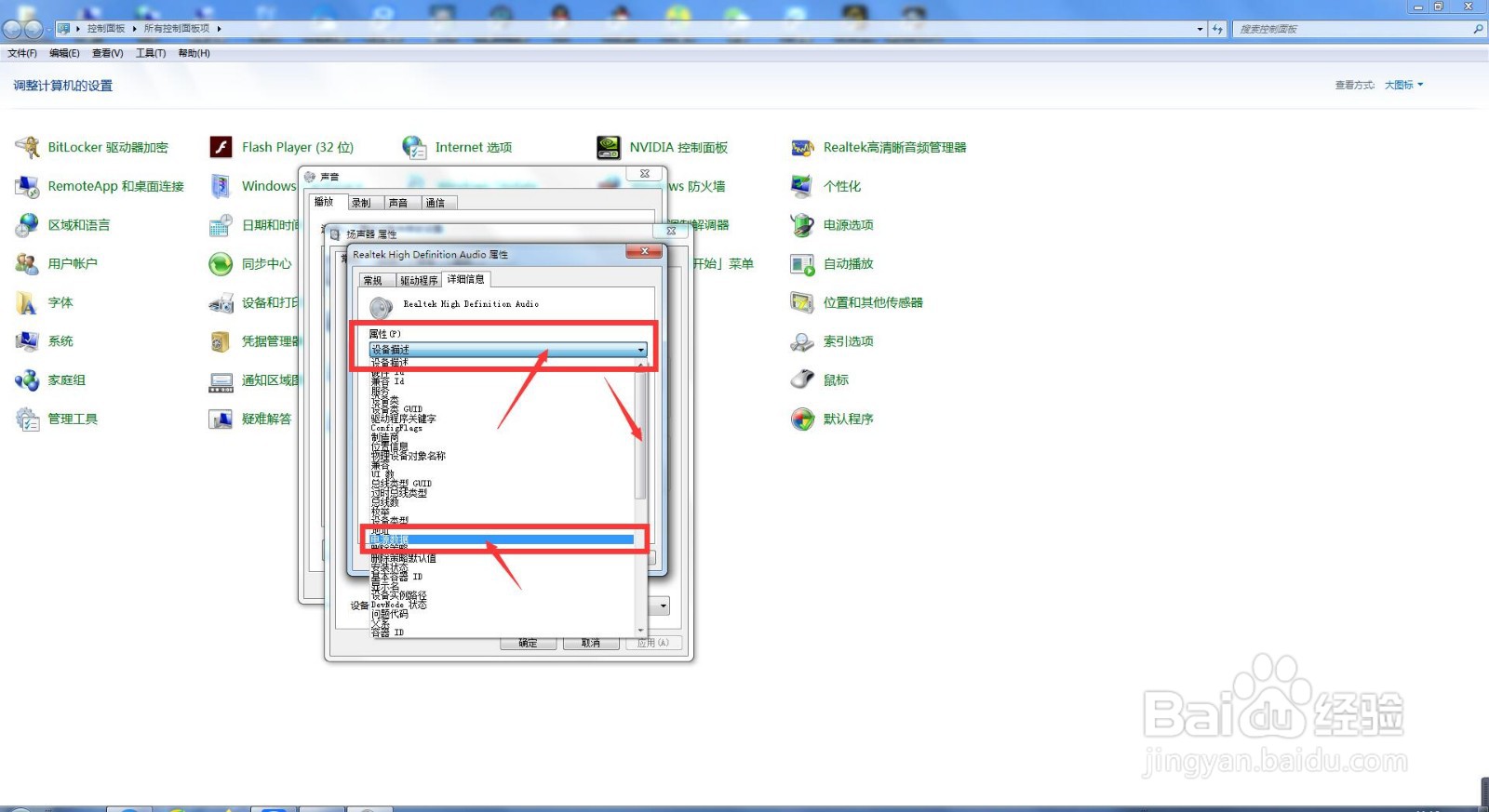The width and height of the screenshot is (1489, 812).
Task: Refresh the control panel address bar
Action: coord(1217,29)
